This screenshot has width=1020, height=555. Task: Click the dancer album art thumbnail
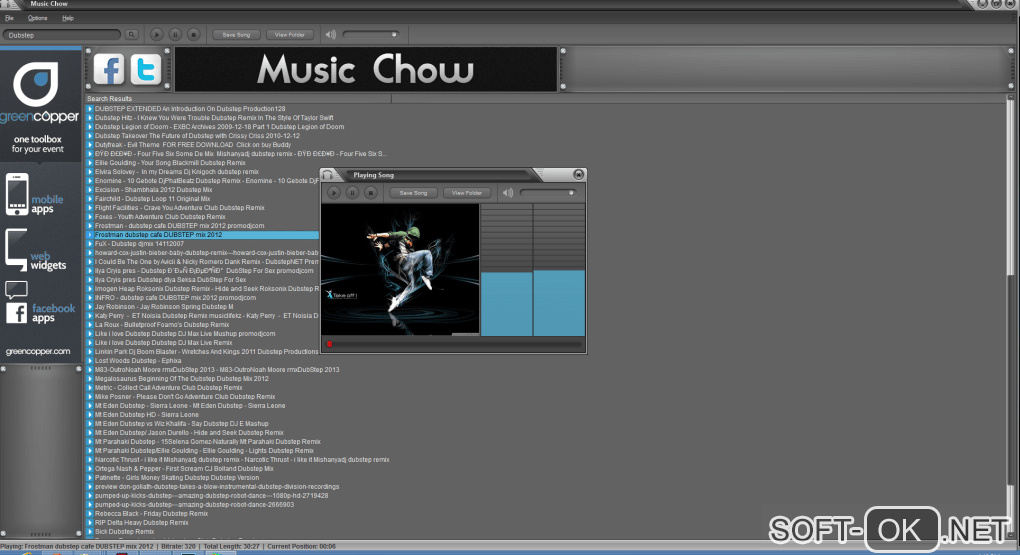(x=400, y=270)
